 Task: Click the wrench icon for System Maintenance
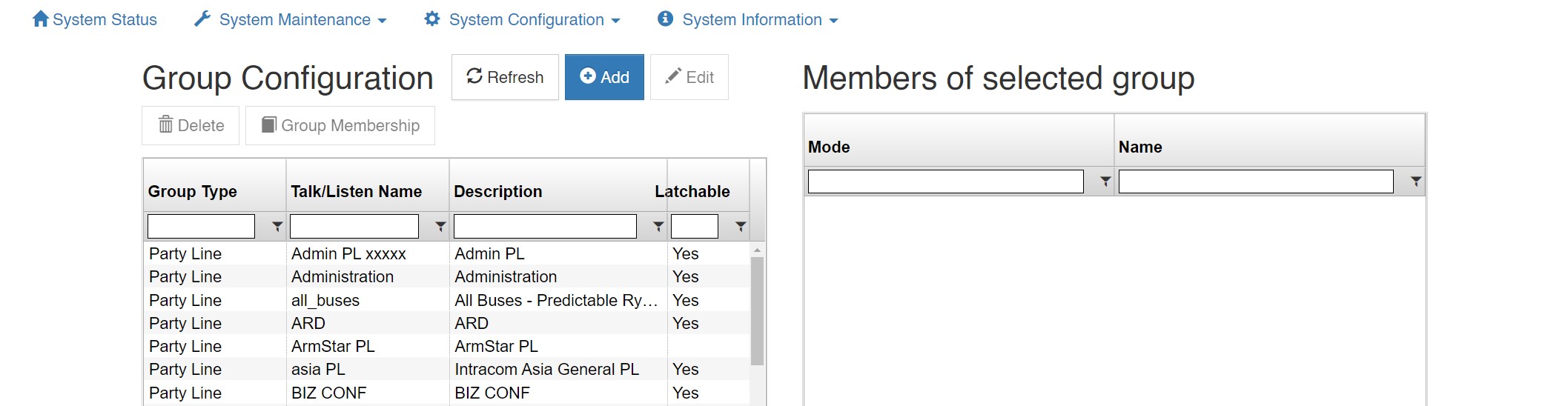(202, 19)
